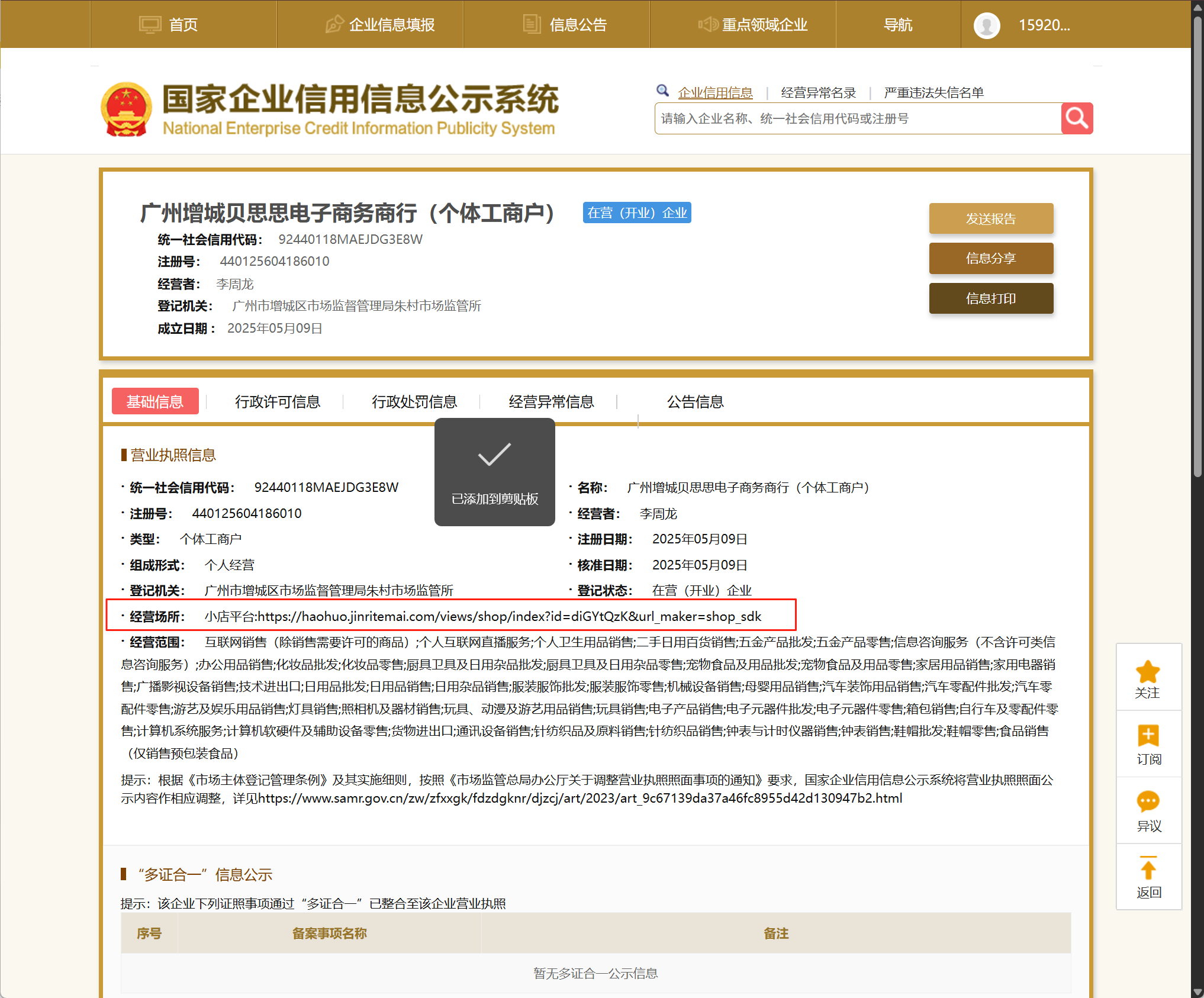Click the 信息打印 button
Screen dimensions: 1204x998
coord(990,298)
